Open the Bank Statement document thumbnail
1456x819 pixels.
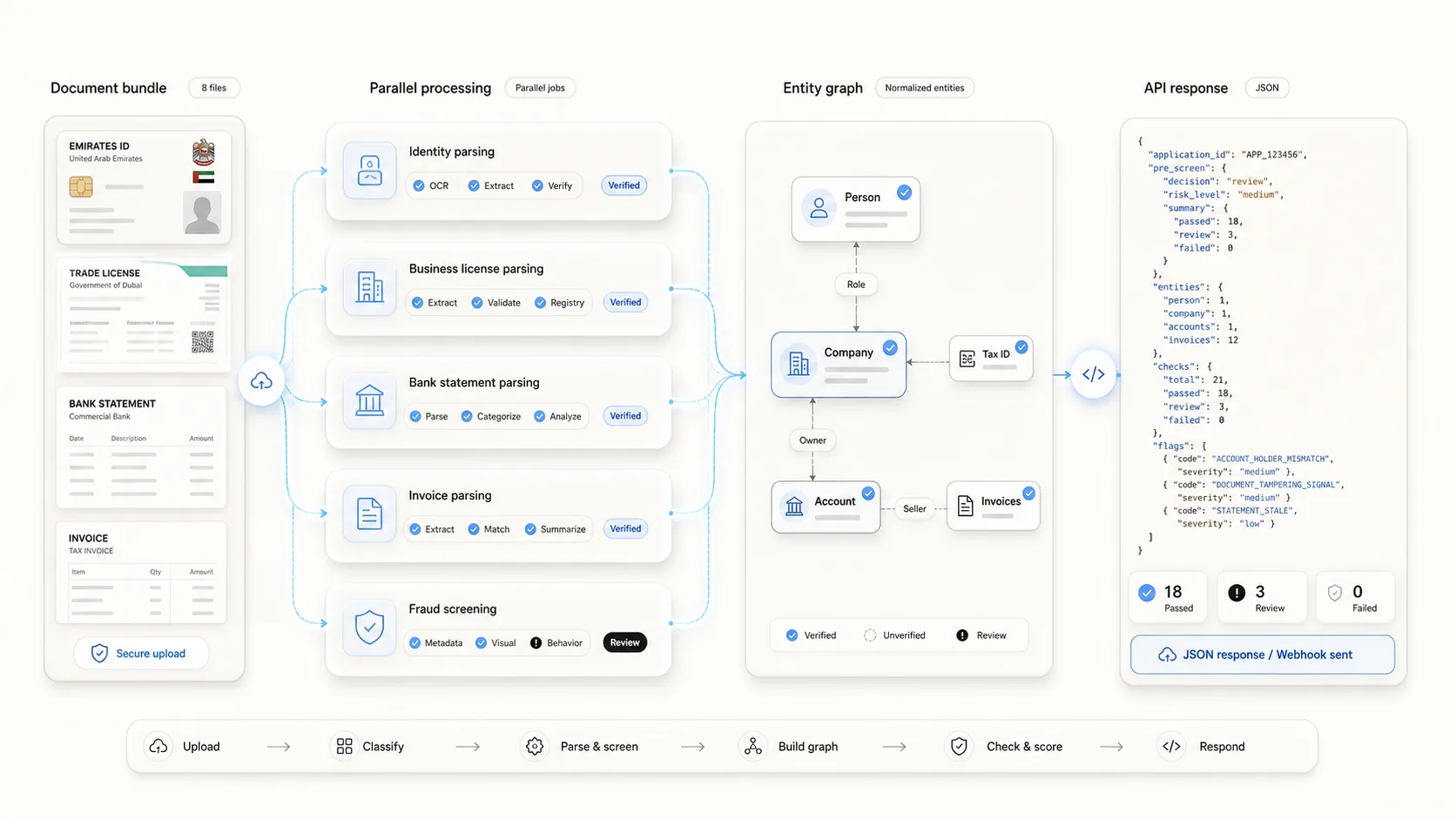point(141,447)
